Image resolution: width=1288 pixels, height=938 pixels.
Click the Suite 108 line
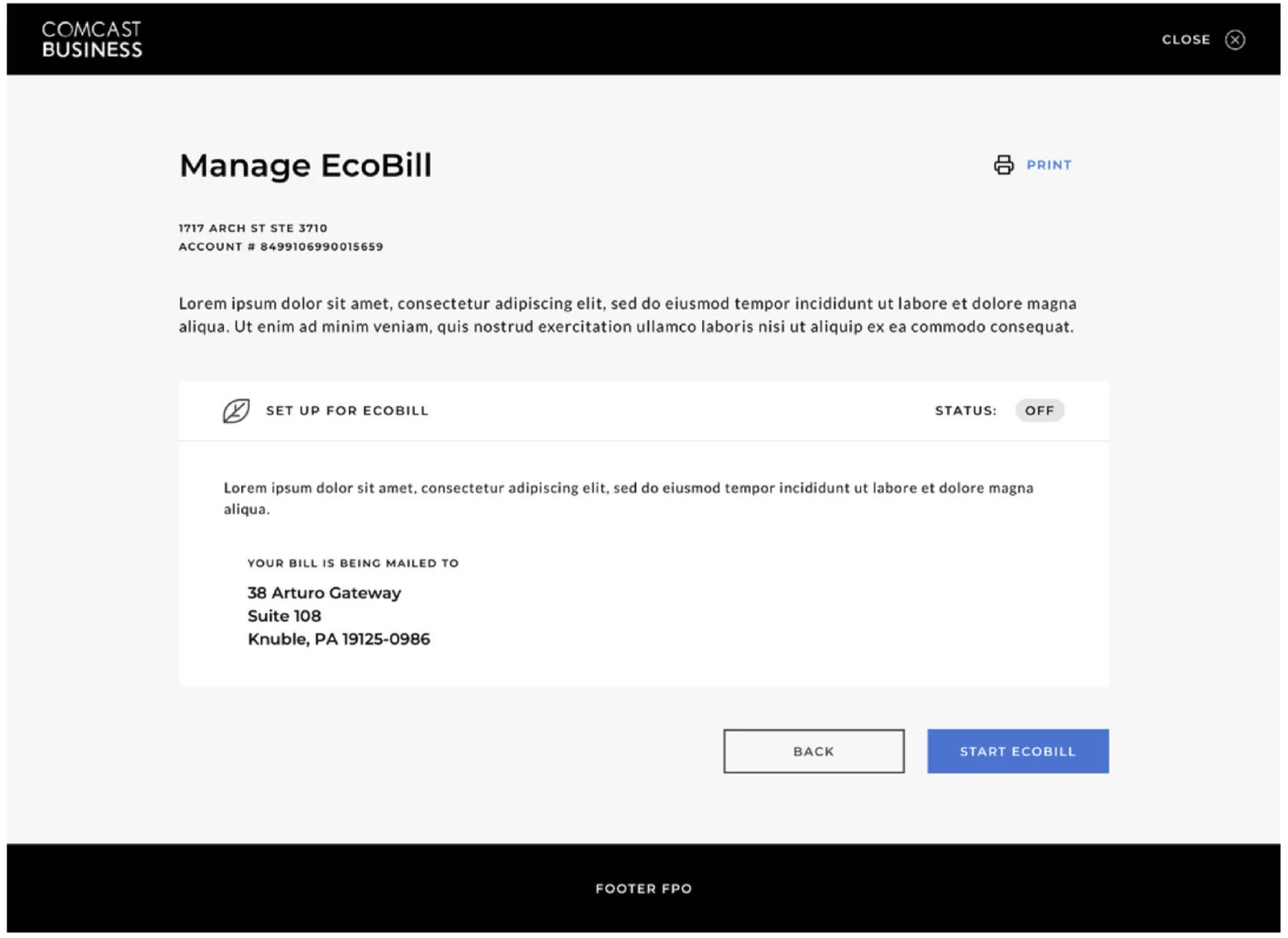pos(284,616)
